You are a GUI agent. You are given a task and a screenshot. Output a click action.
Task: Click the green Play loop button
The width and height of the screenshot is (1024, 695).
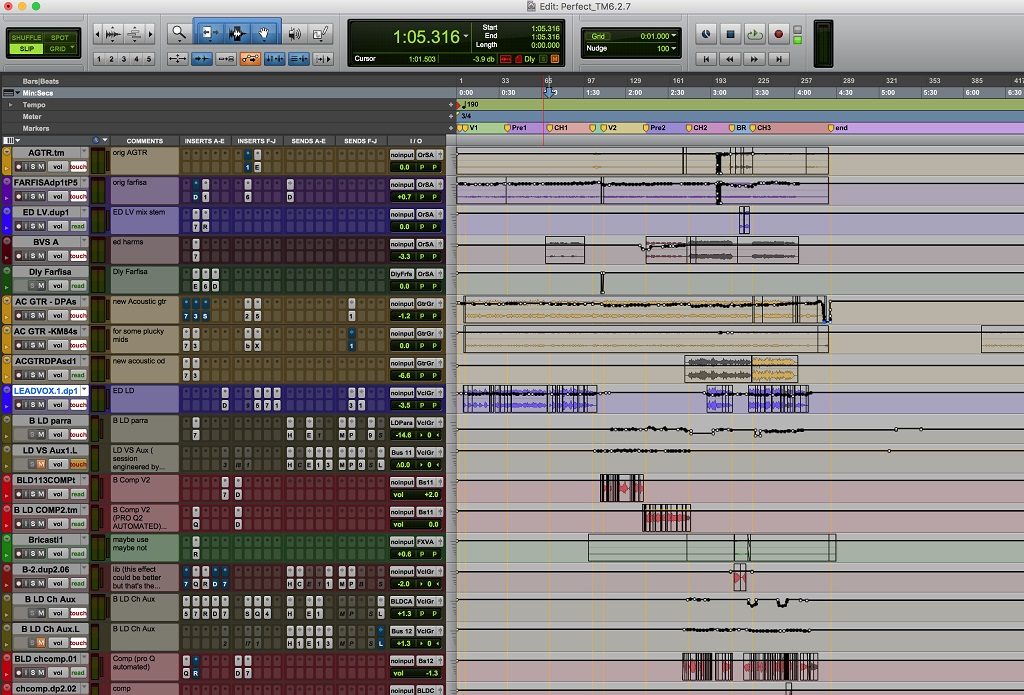[755, 34]
